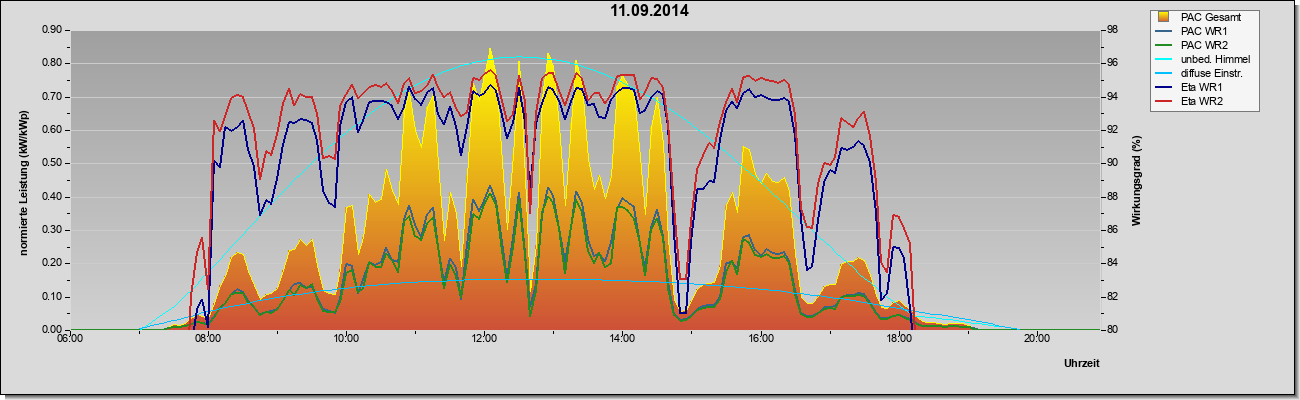
Task: Click the 06:00 time axis tick
Action: (70, 338)
